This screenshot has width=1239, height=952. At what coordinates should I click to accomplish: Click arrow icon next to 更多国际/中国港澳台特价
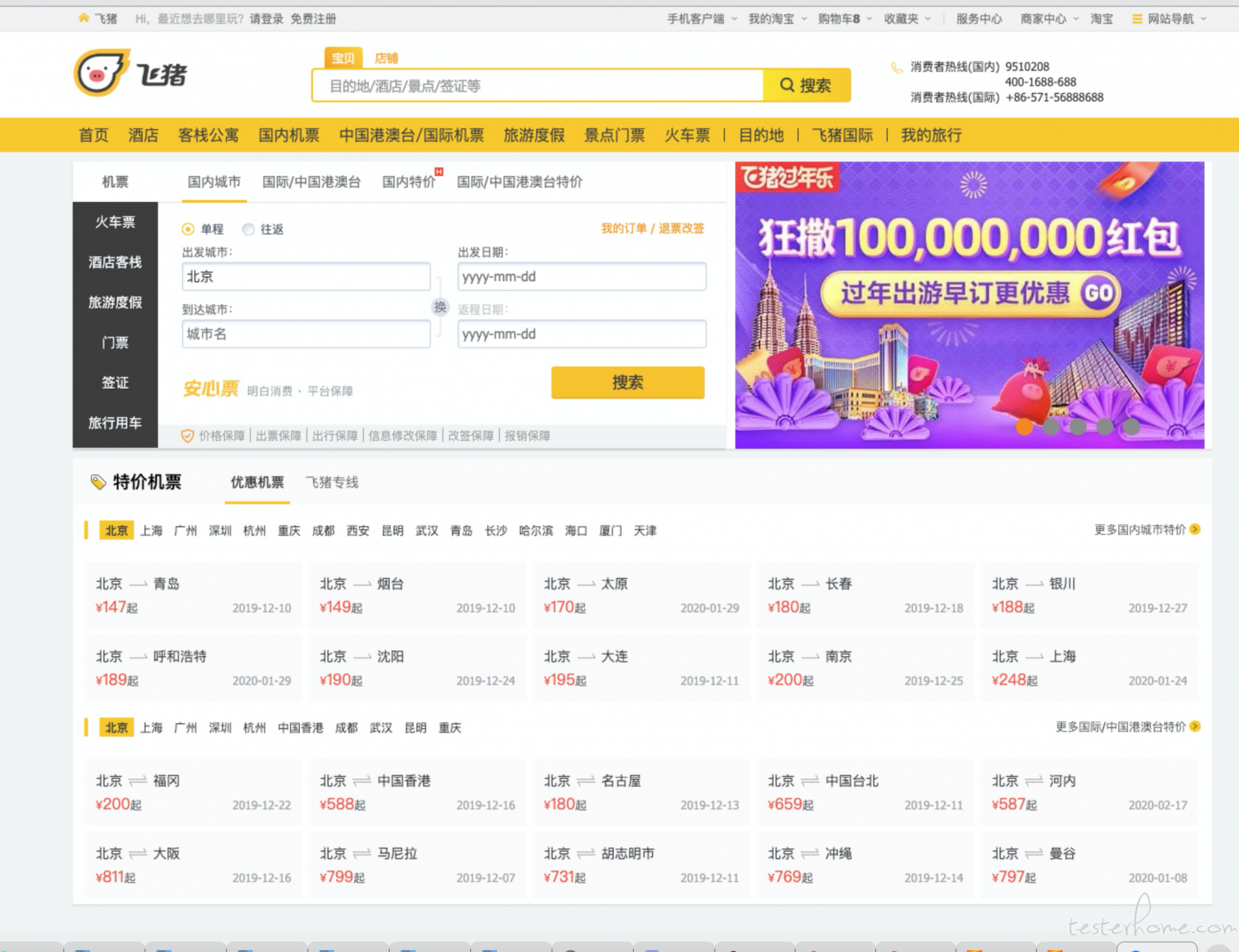(1195, 726)
